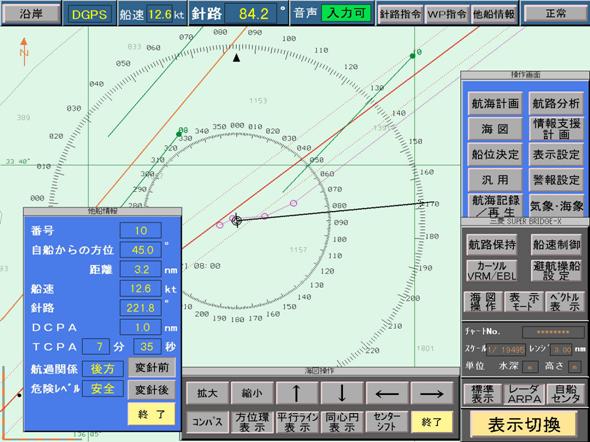Toggle 同心円表示 concentric circles
The height and width of the screenshot is (442, 590).
(342, 422)
